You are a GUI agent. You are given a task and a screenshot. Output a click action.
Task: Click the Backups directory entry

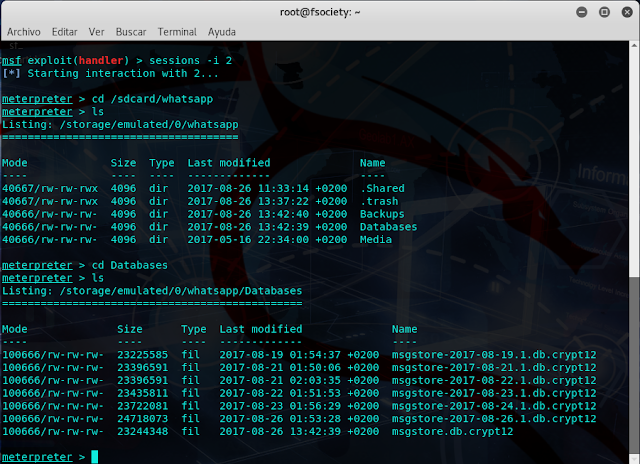[382, 214]
